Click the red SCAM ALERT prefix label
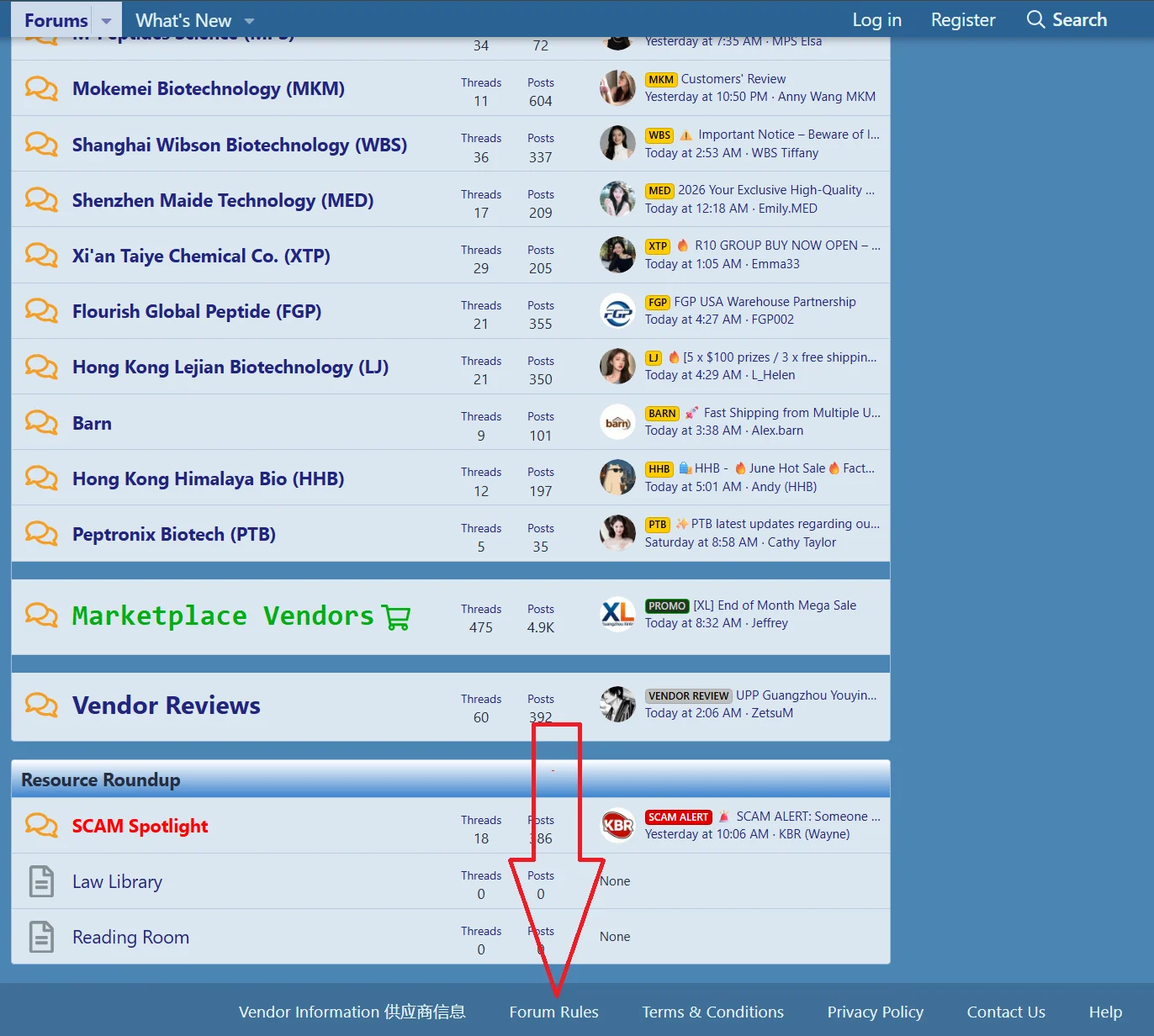Screen dimensions: 1154x1036 pos(678,817)
